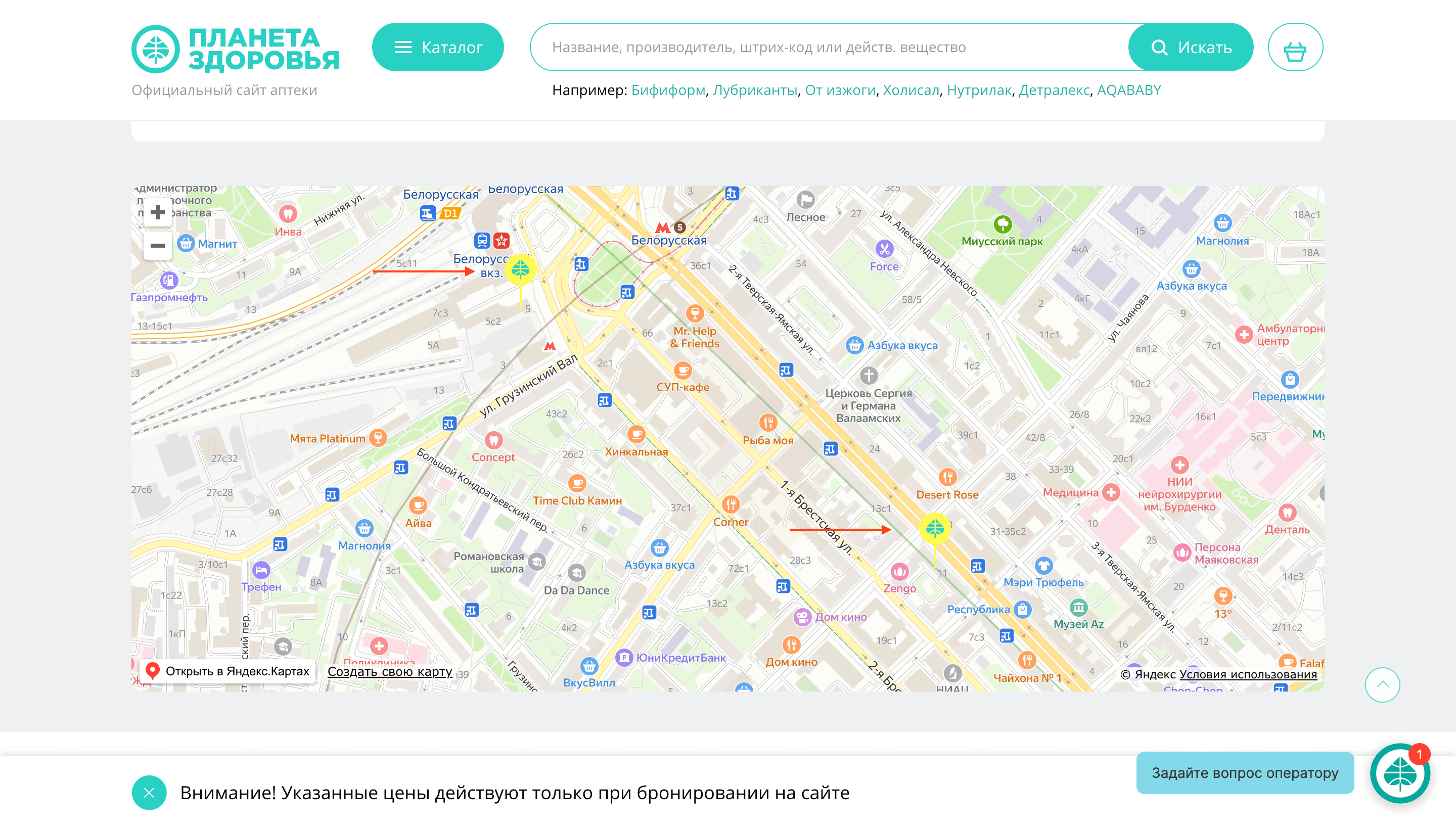The image size is (1456, 829).
Task: Click the От изжоги example link
Action: 840,90
